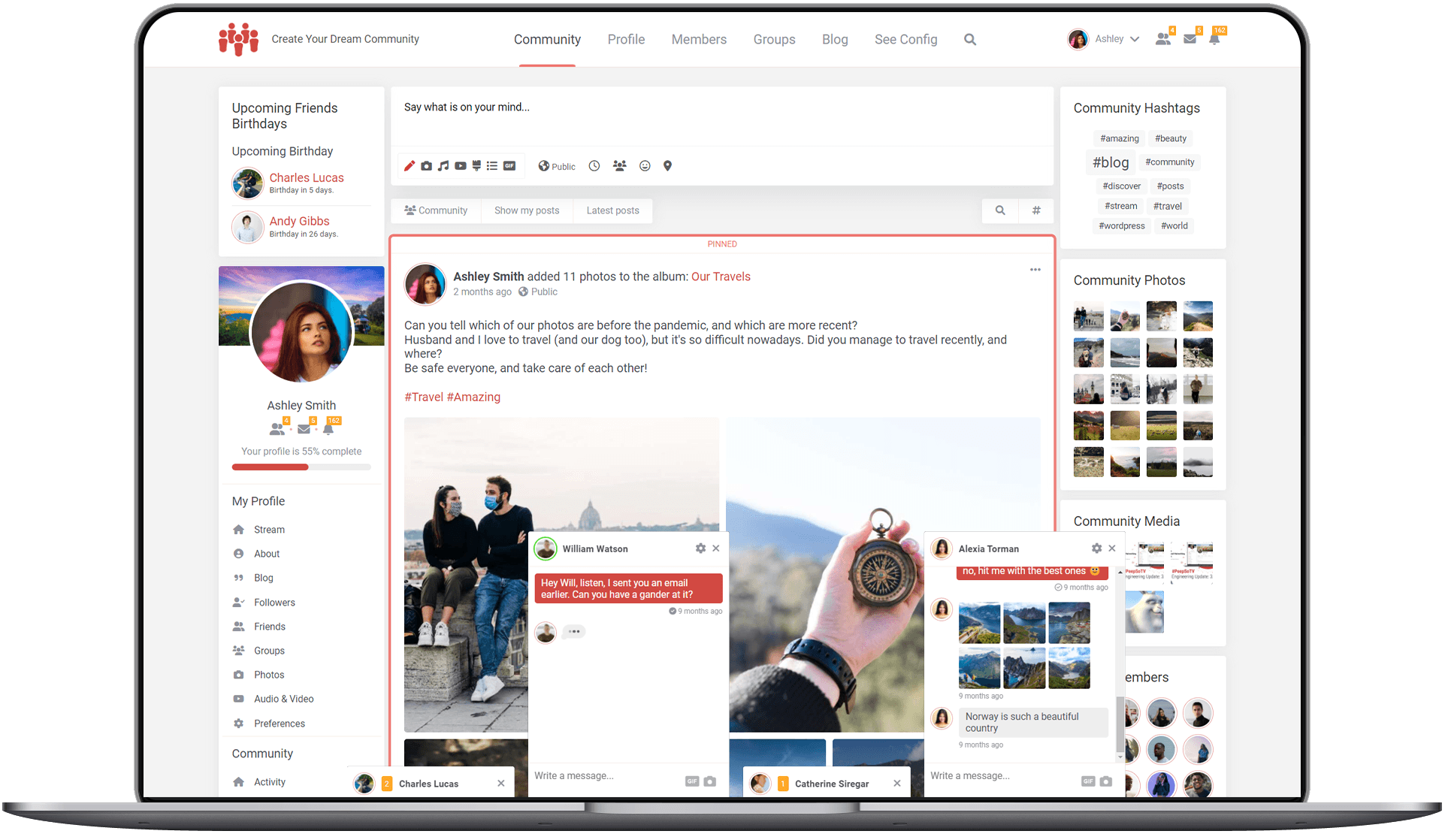Close the Alexia Torman chat window
The height and width of the screenshot is (840, 1445).
point(1112,549)
